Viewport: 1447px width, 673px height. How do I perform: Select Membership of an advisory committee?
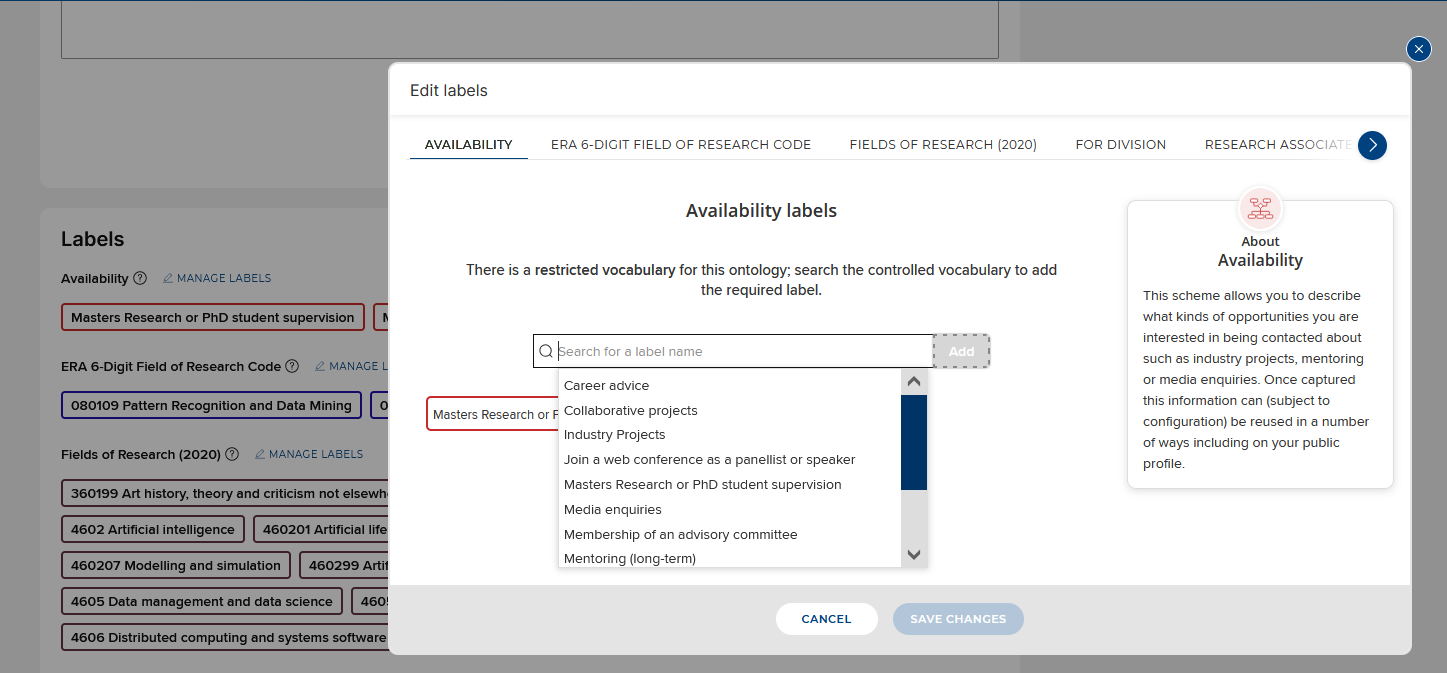tap(680, 535)
